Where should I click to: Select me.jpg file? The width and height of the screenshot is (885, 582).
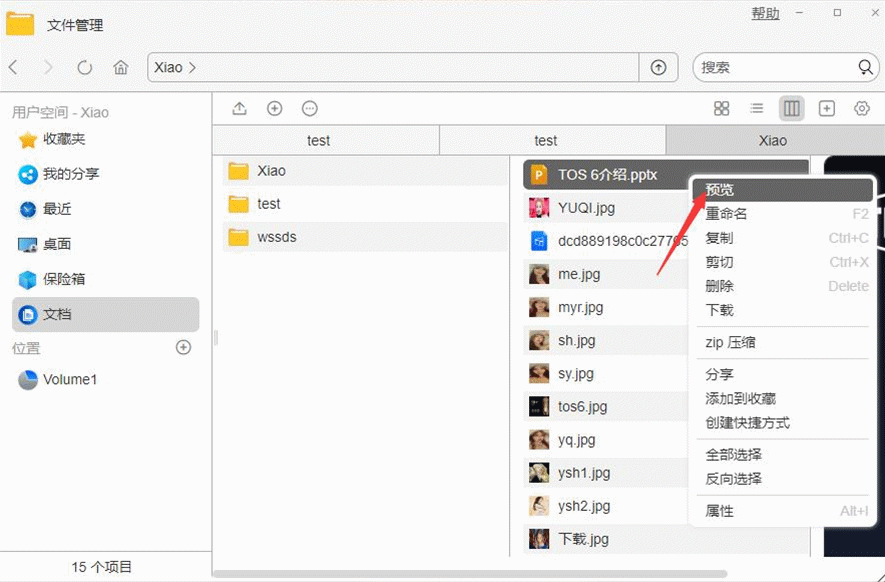coord(607,274)
